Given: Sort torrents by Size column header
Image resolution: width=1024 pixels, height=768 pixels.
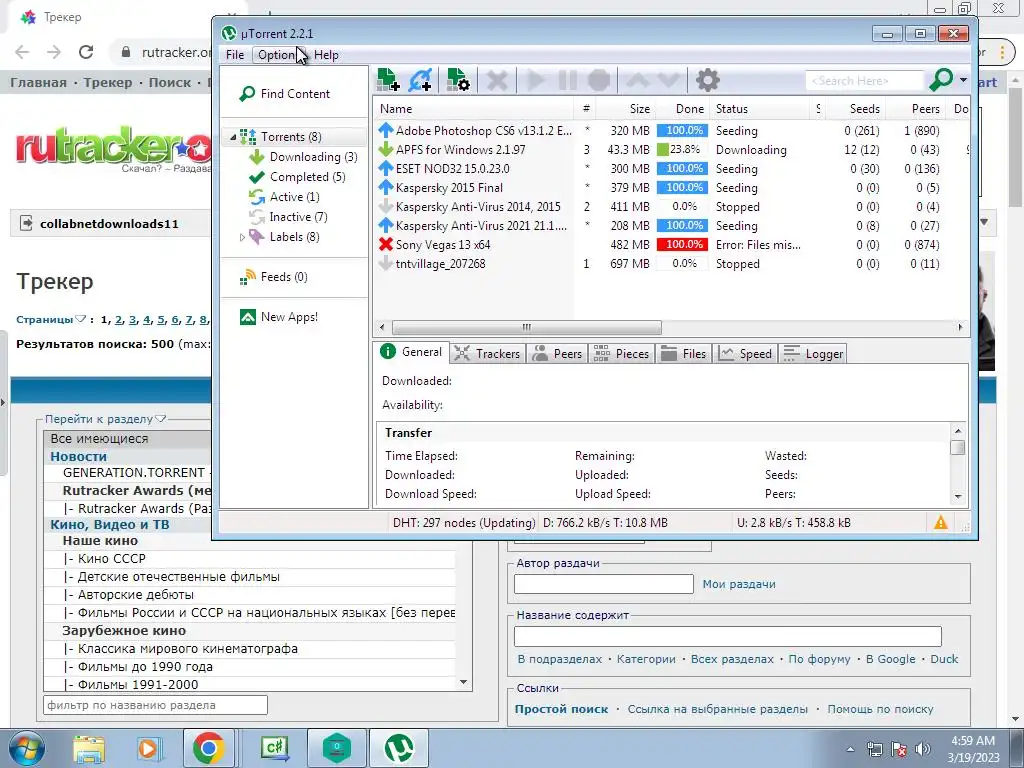Looking at the screenshot, I should click(x=626, y=109).
